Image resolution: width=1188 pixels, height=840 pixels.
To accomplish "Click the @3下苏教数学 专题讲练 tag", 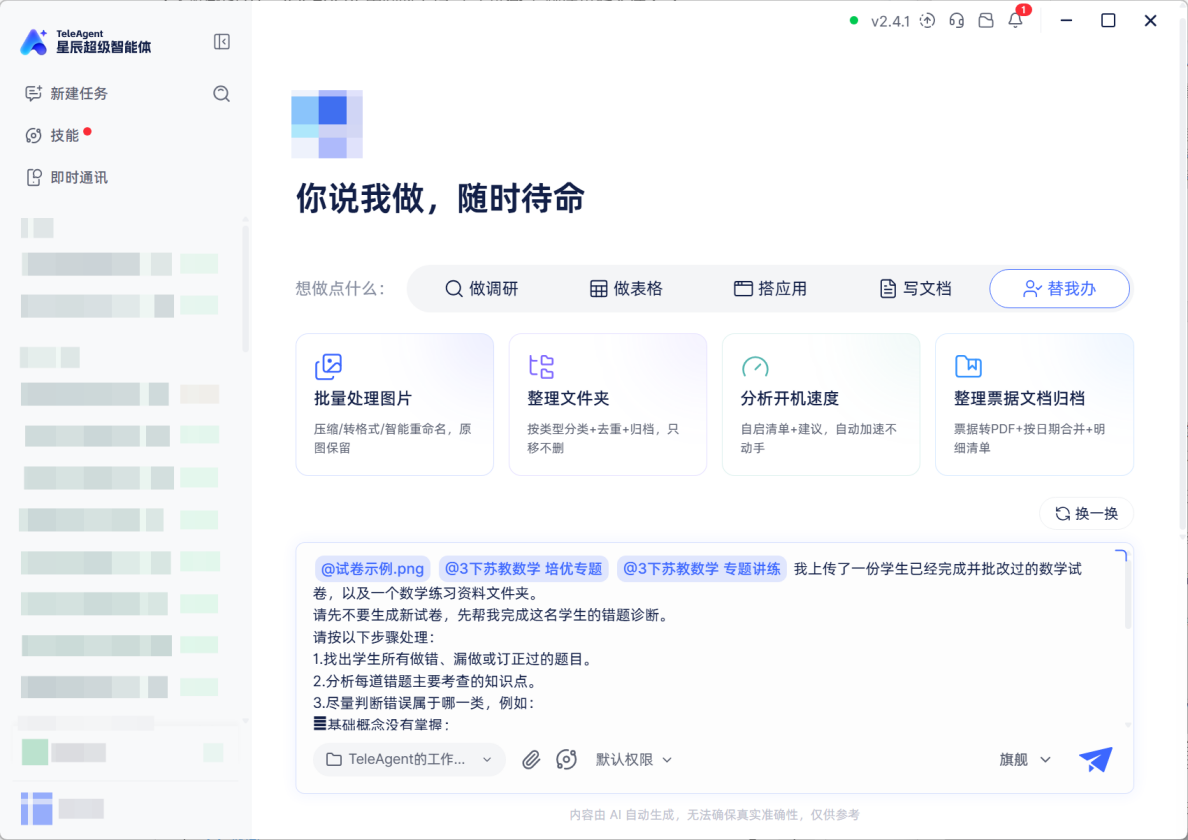I will pos(702,569).
